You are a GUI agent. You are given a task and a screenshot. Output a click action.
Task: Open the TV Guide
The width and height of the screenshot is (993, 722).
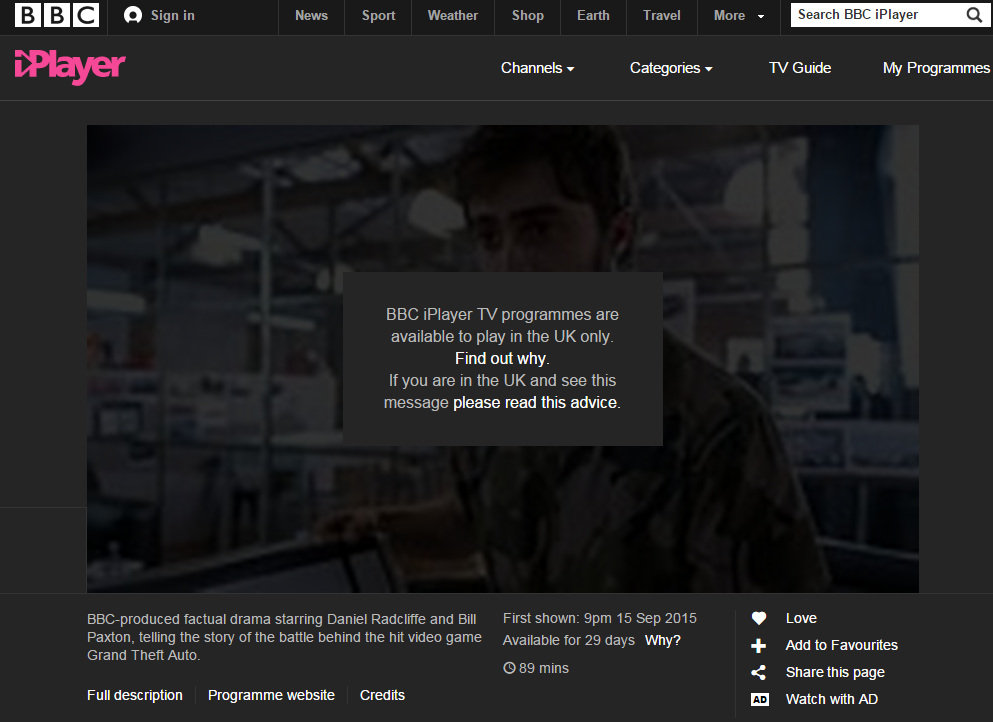pyautogui.click(x=800, y=68)
